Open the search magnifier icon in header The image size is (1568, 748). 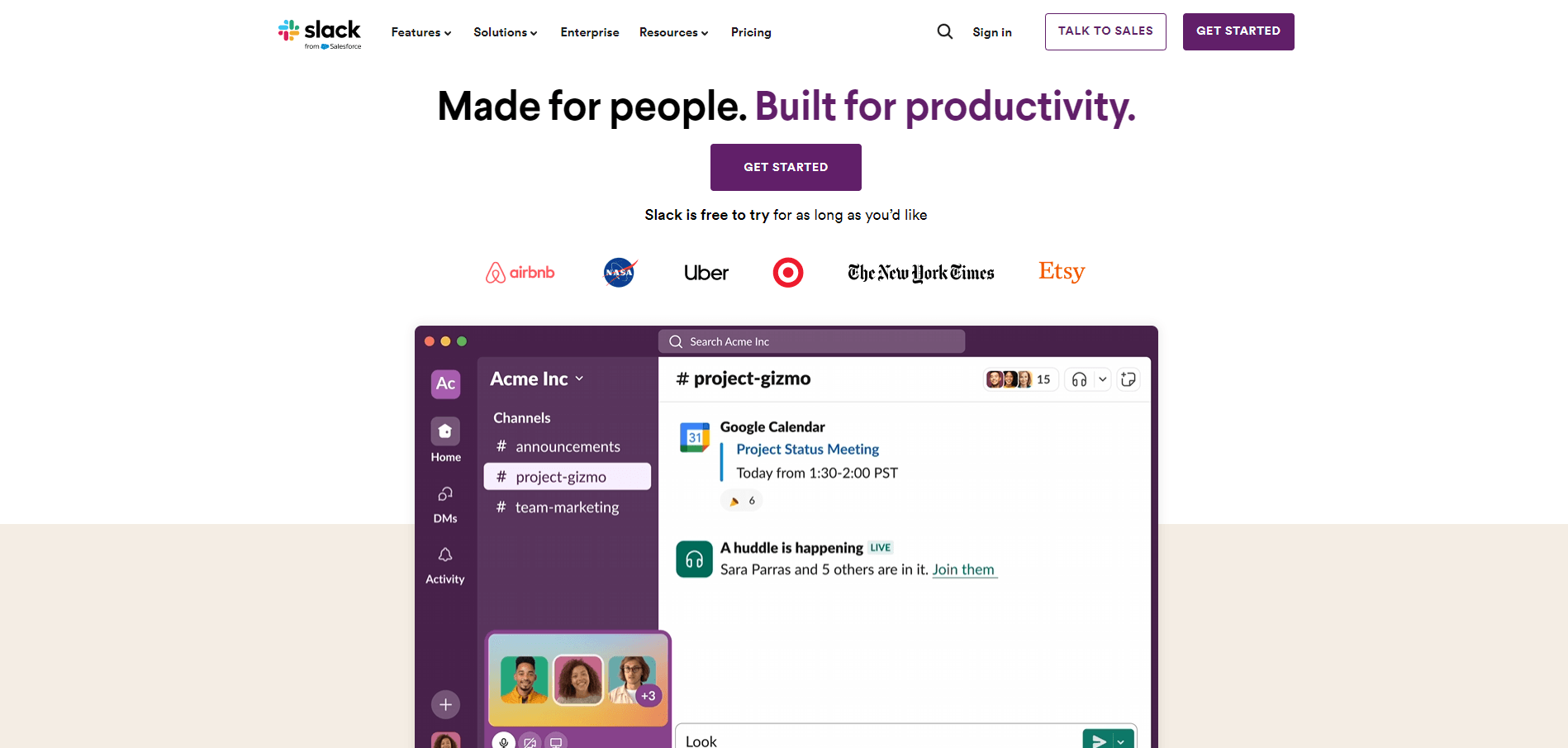point(945,31)
